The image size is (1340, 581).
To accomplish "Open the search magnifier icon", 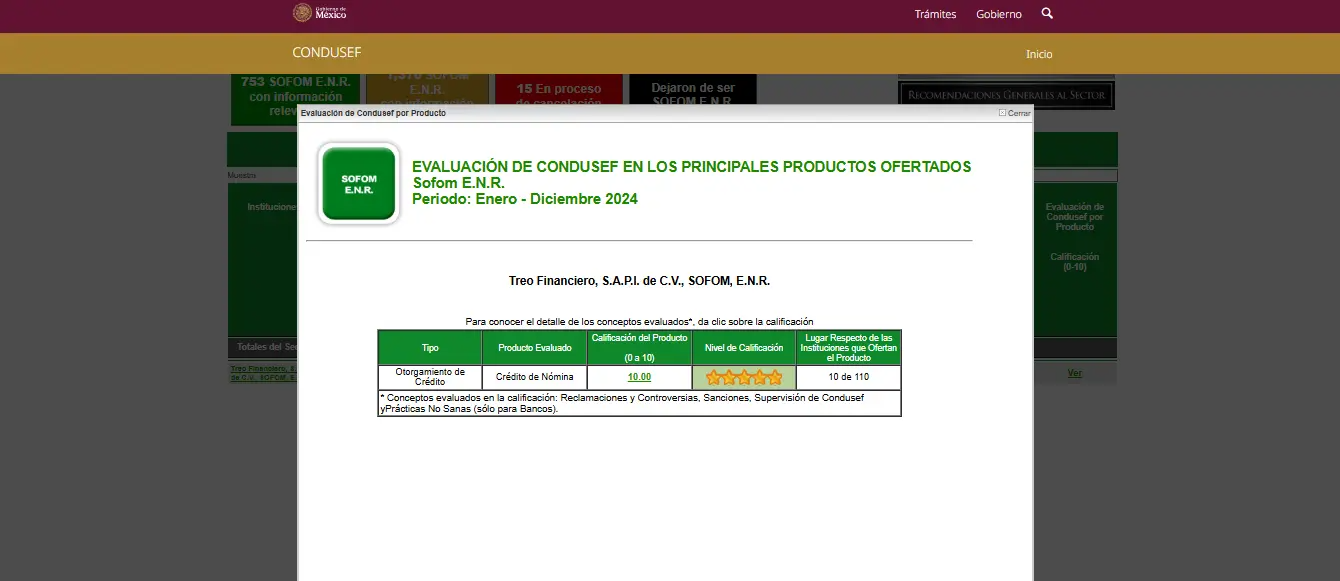I will tap(1047, 14).
